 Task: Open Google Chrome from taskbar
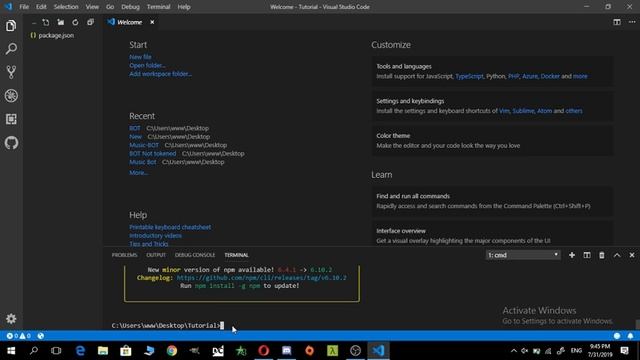pos(172,351)
